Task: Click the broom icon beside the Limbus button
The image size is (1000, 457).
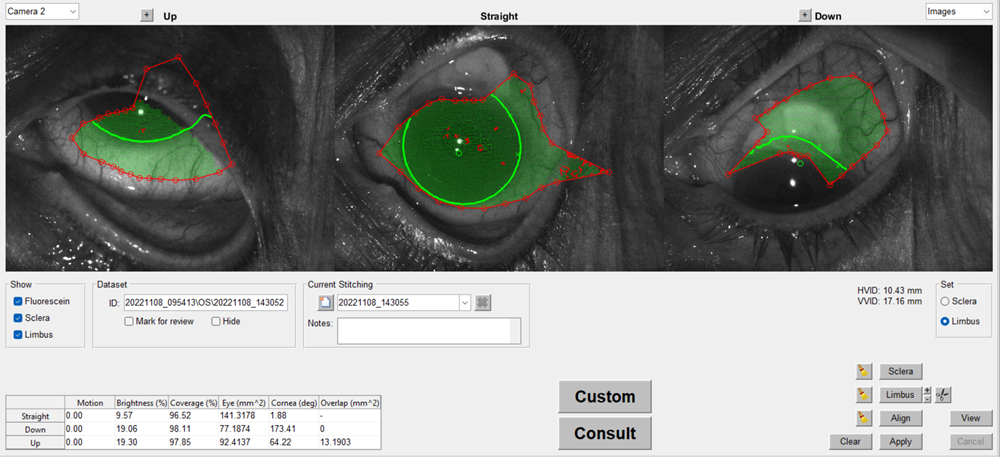Action: (x=864, y=395)
